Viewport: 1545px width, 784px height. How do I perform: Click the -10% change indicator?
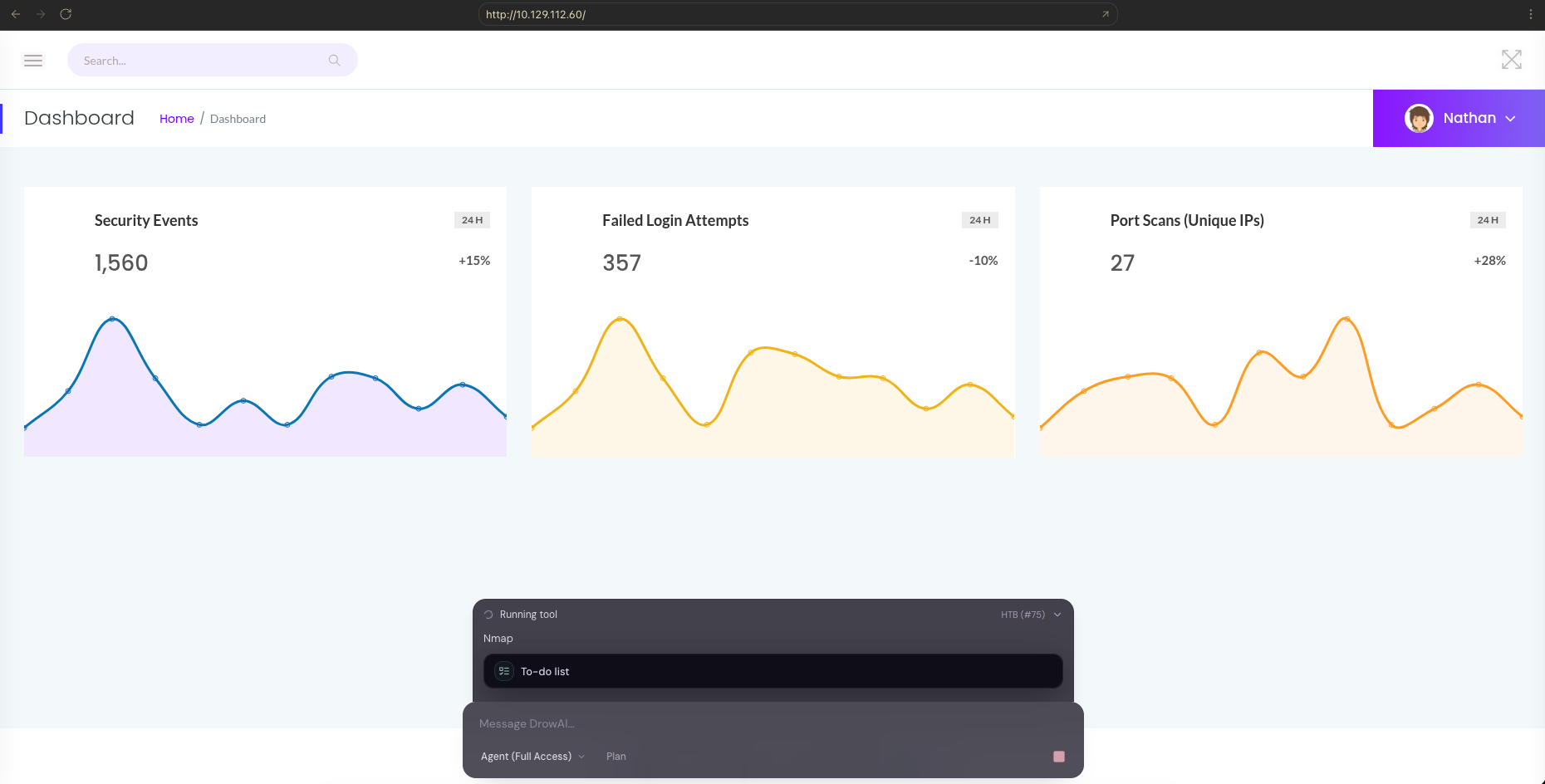[x=983, y=261]
